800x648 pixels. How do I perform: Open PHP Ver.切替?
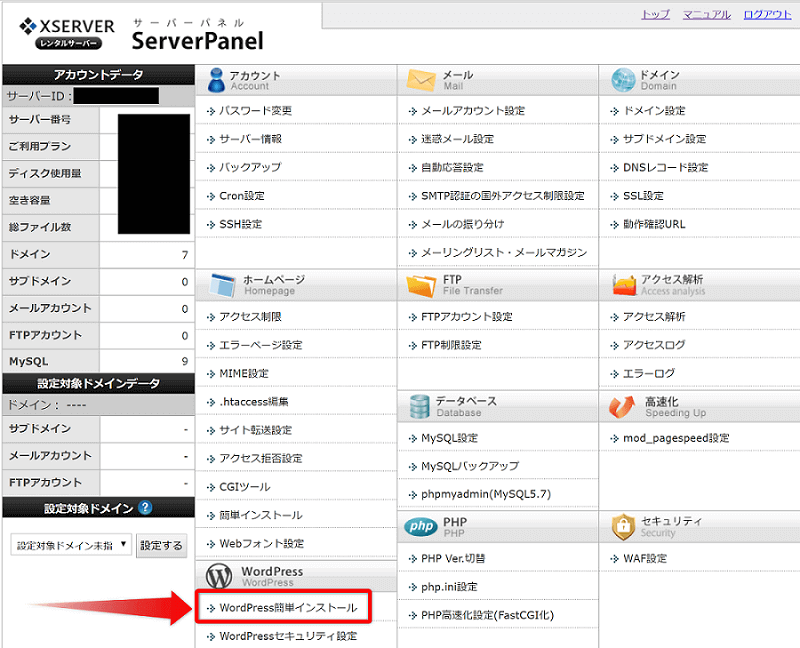[453, 559]
